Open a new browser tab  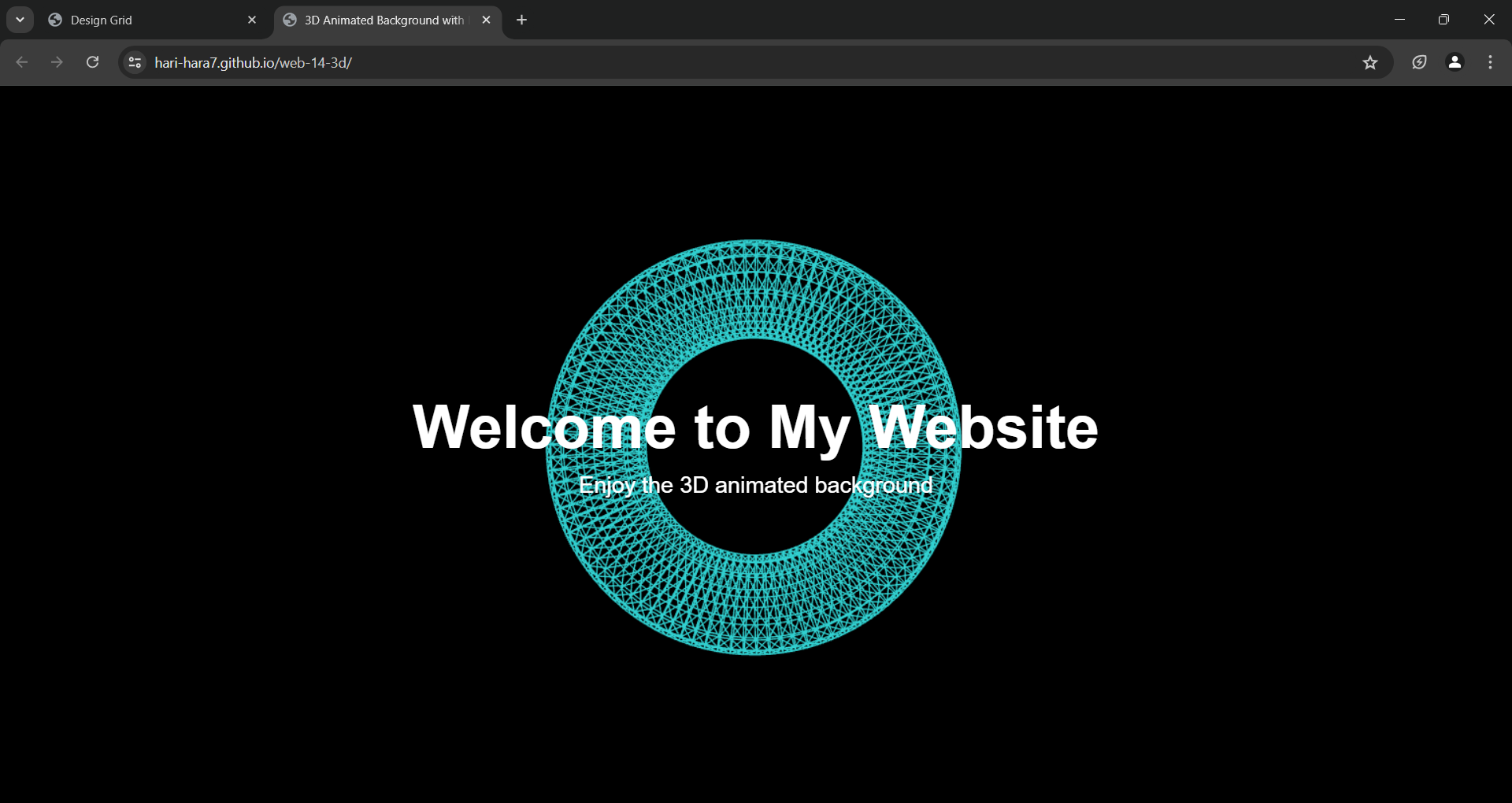521,20
